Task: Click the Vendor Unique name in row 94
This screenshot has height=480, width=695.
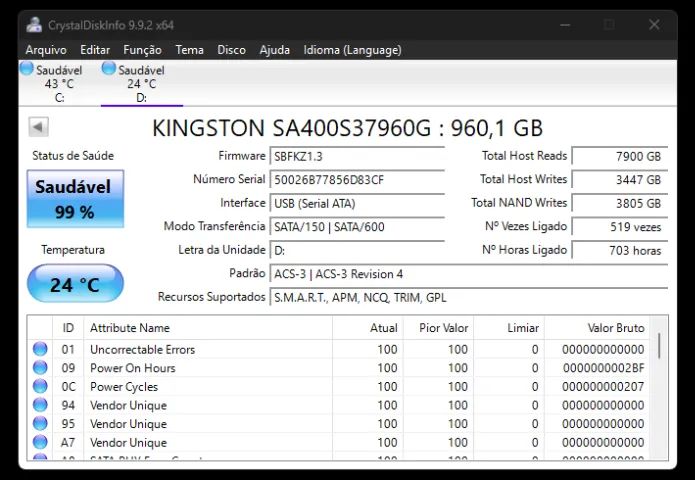Action: click(128, 405)
